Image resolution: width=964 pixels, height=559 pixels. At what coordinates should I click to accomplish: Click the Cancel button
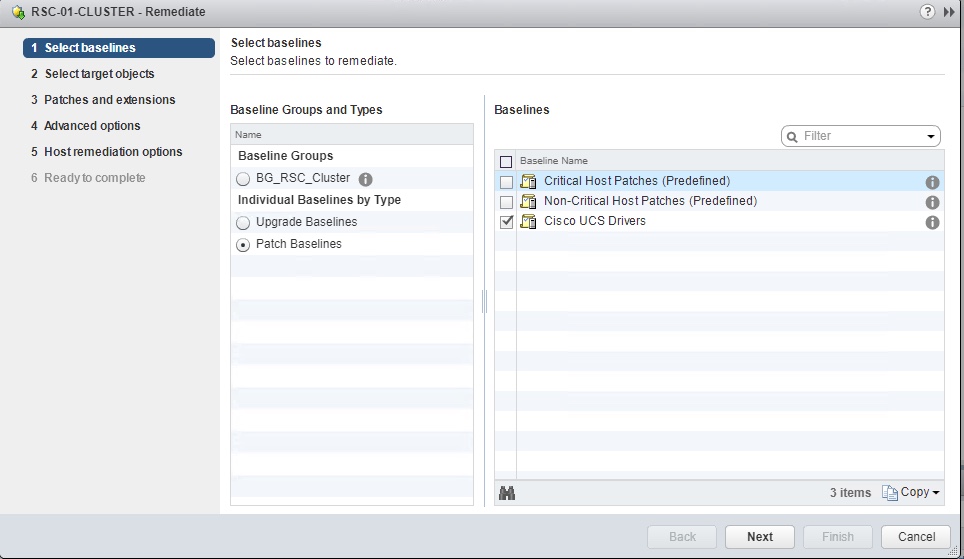pos(916,537)
